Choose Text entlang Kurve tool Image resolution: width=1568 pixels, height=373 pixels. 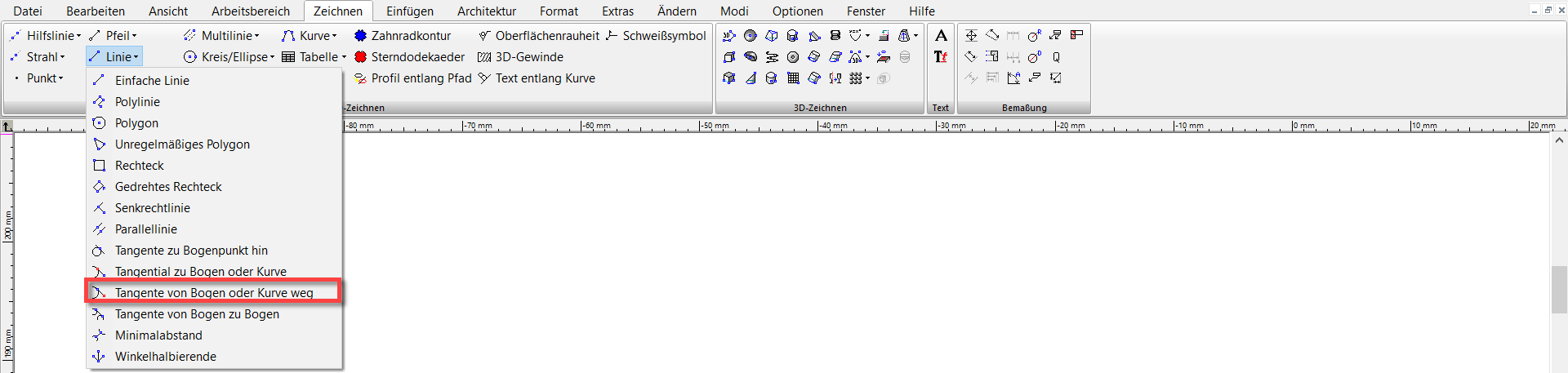point(537,78)
